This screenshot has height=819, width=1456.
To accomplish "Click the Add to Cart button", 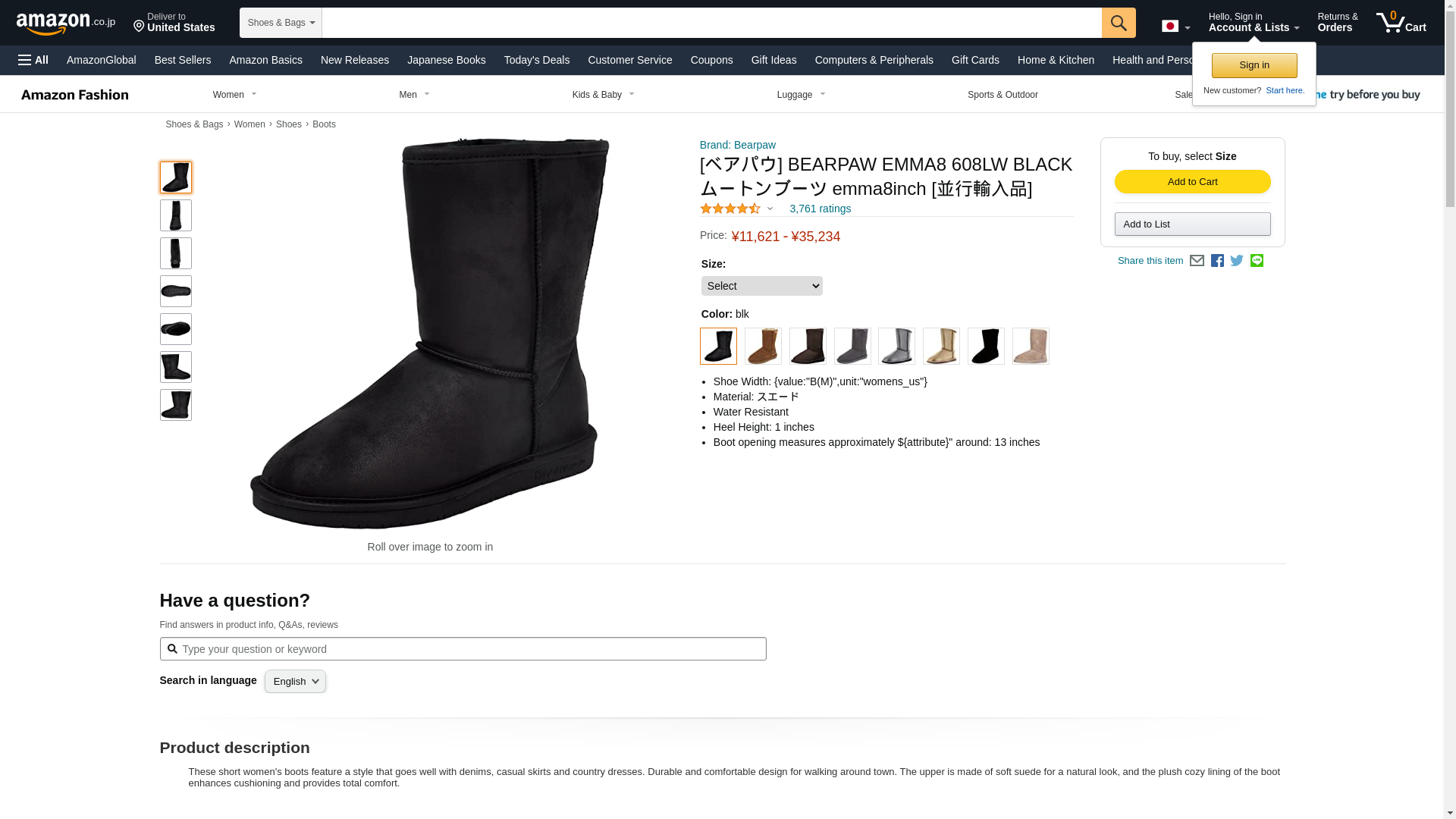I will point(1192,182).
